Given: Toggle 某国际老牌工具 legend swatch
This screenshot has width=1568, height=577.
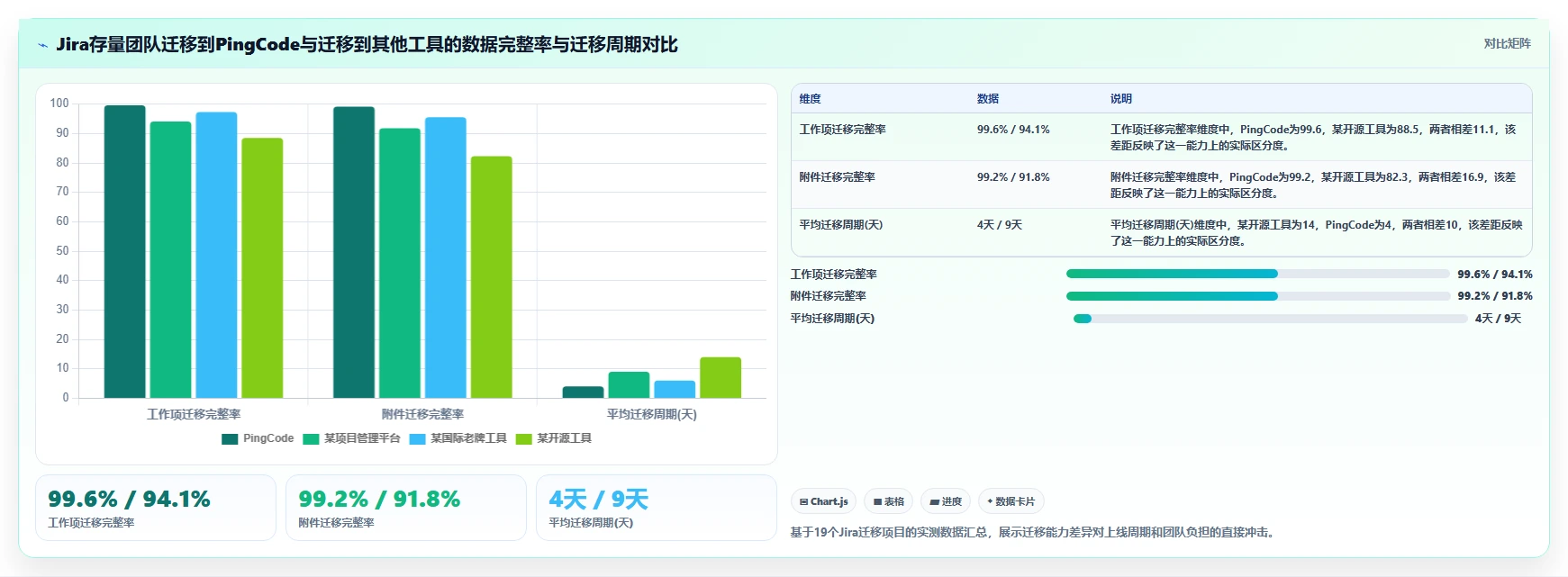Looking at the screenshot, I should (x=417, y=439).
